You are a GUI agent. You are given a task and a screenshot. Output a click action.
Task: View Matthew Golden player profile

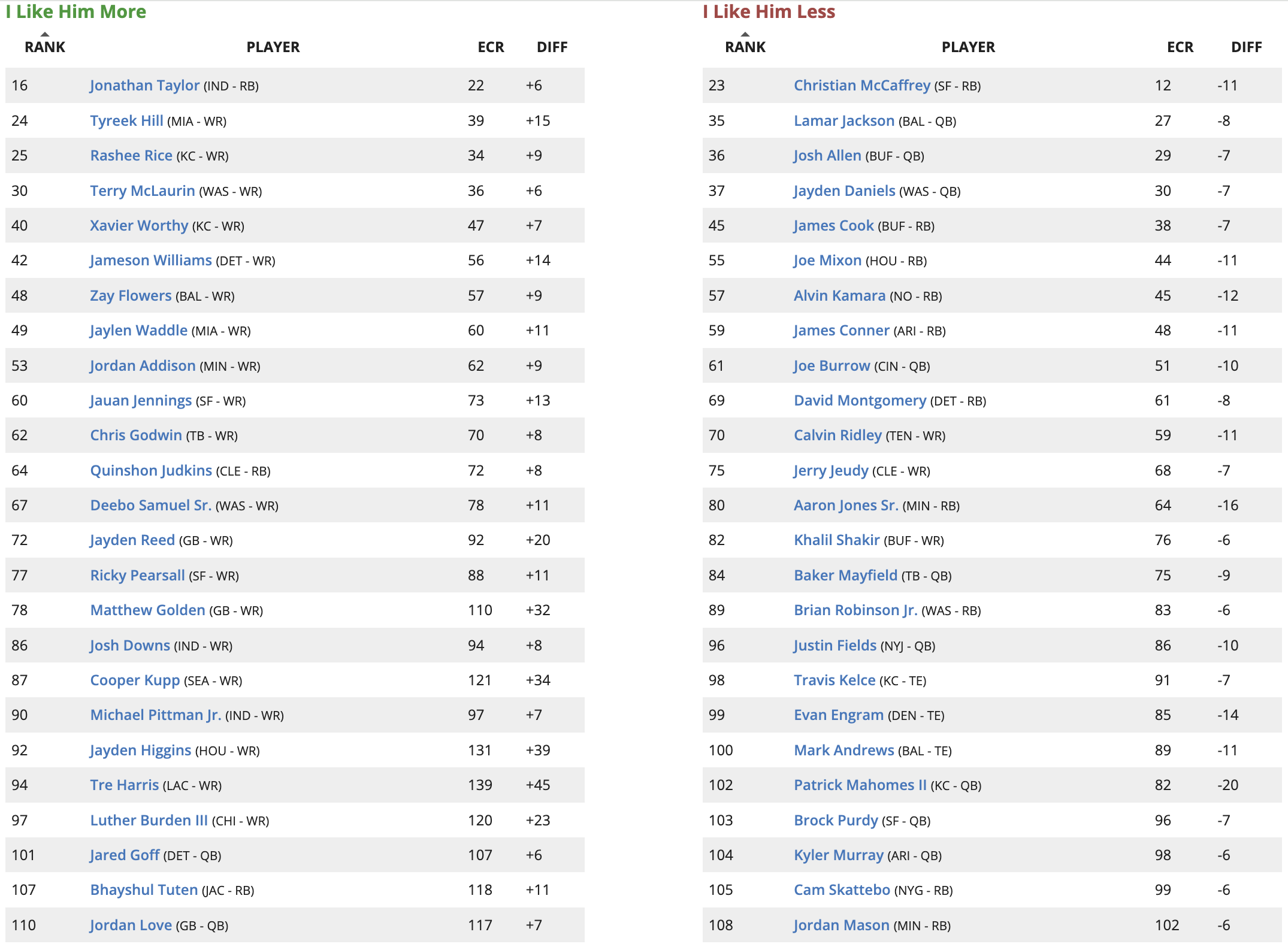[x=147, y=610]
